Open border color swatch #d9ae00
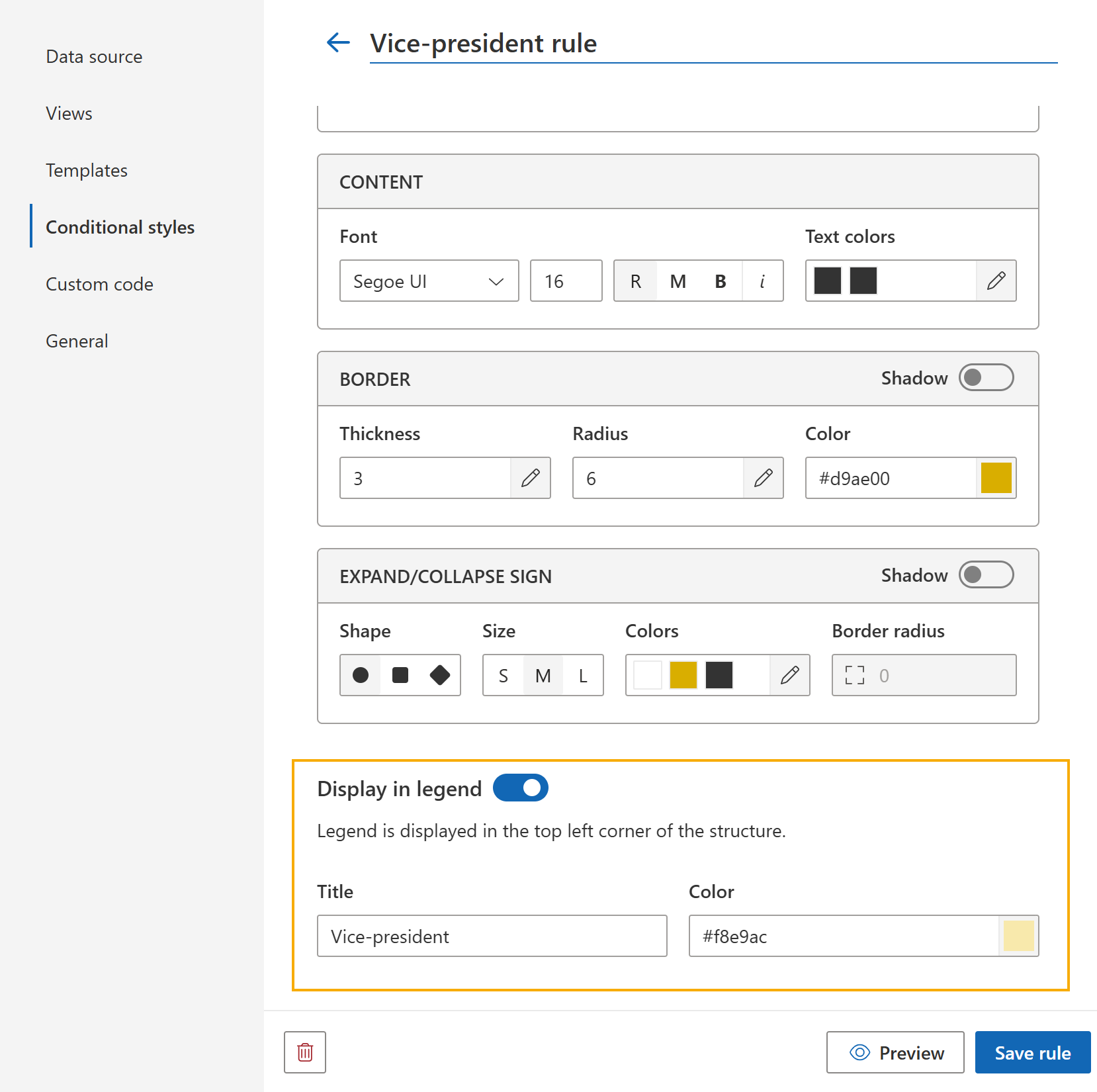The image size is (1097, 1092). pyautogui.click(x=996, y=478)
